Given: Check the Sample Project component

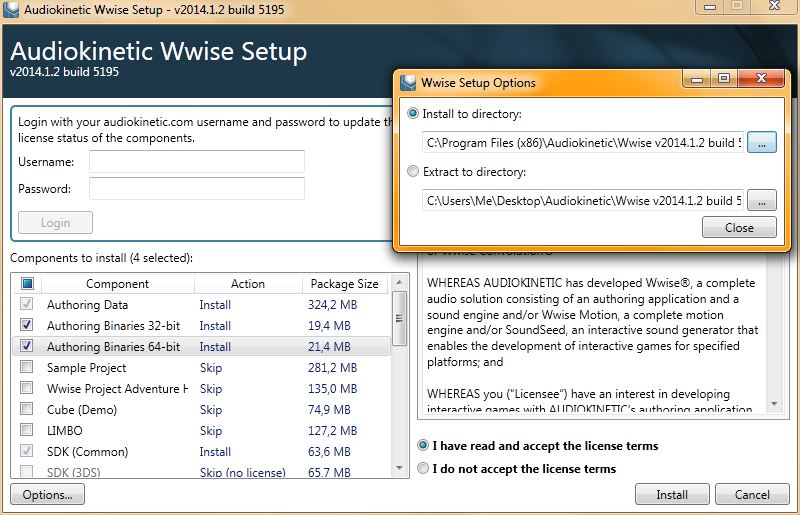Looking at the screenshot, I should (x=27, y=367).
